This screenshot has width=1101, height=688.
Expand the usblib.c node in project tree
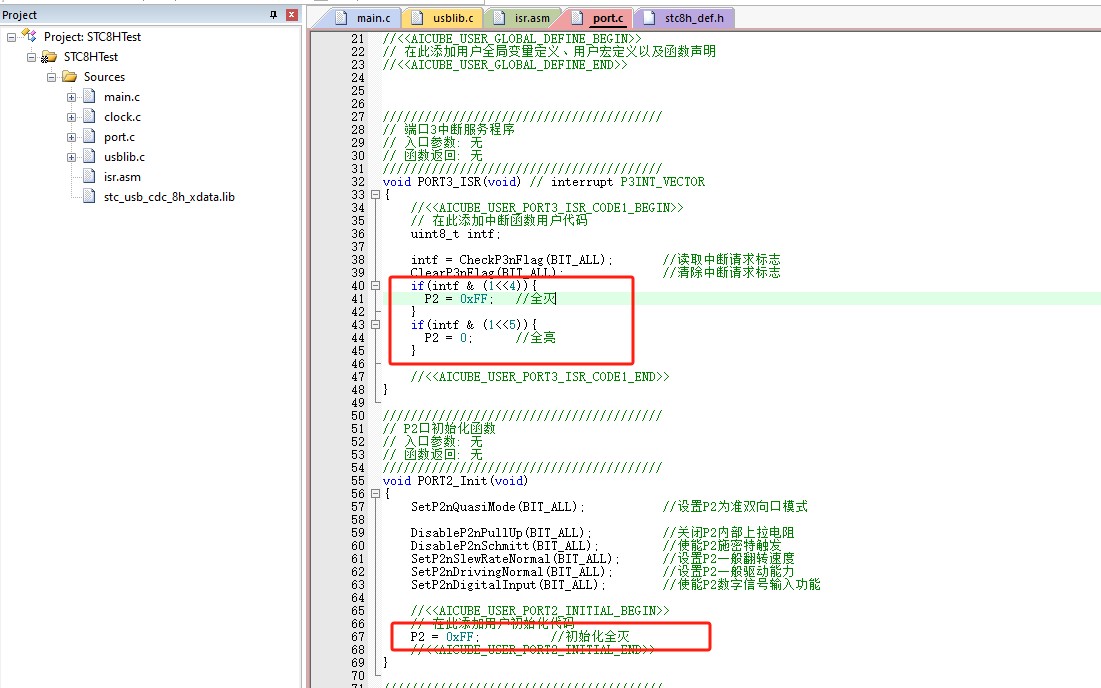(72, 157)
